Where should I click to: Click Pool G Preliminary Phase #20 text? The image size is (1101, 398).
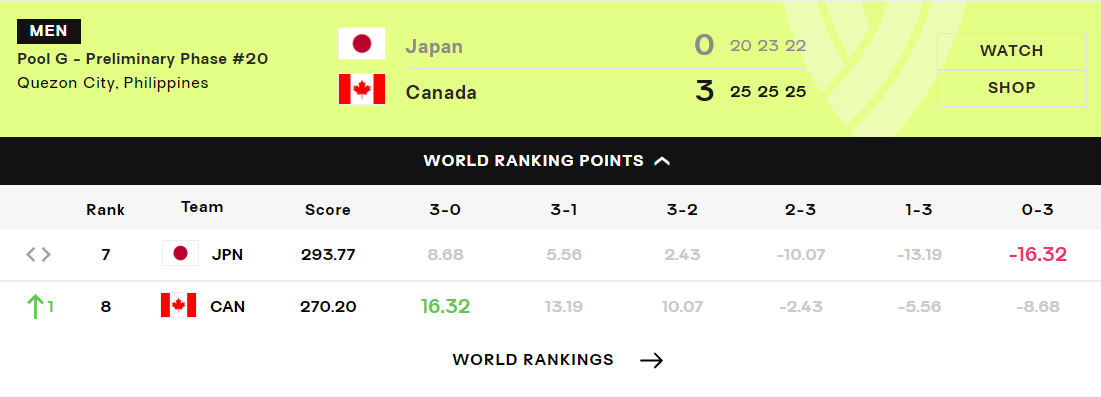pyautogui.click(x=143, y=59)
